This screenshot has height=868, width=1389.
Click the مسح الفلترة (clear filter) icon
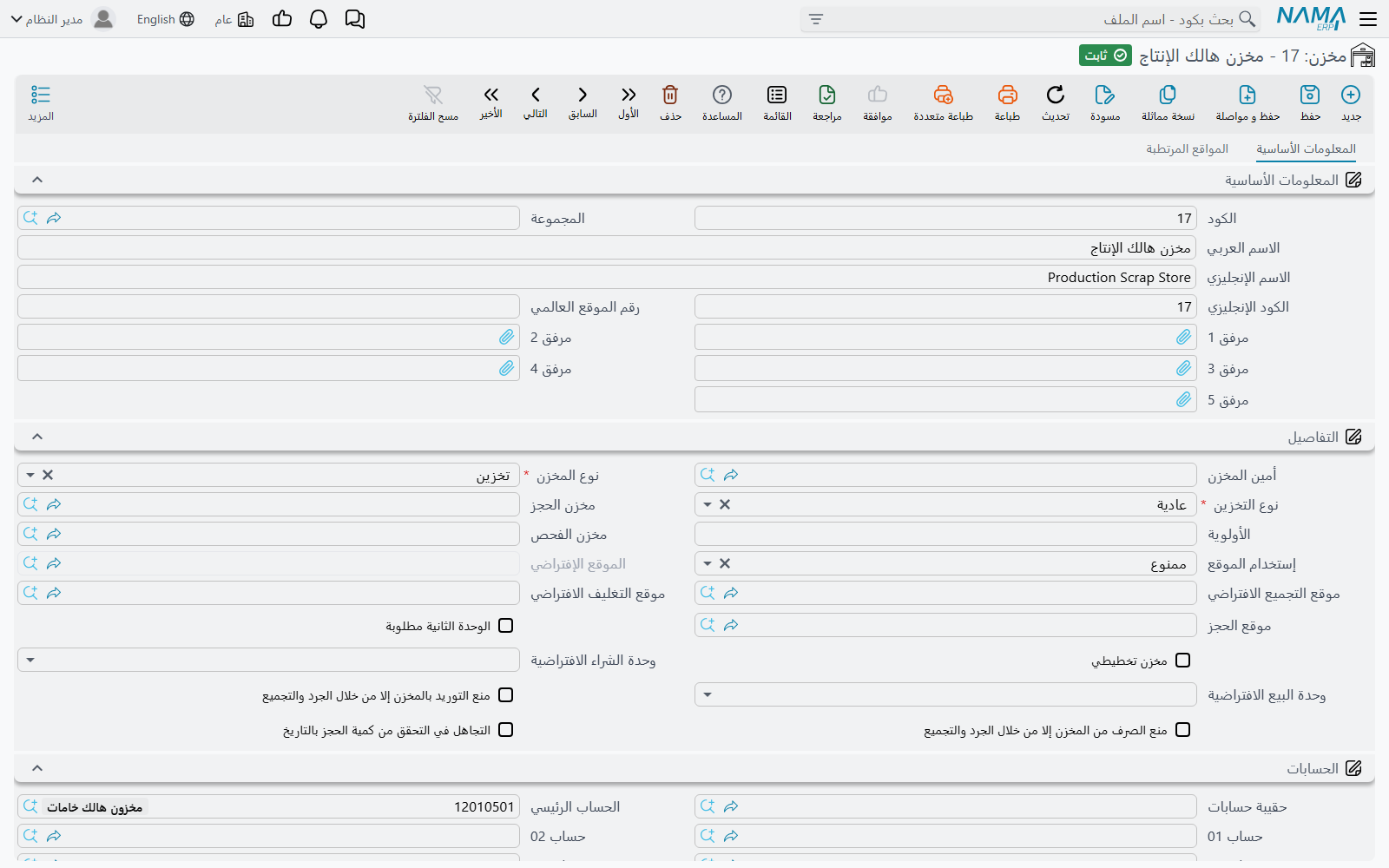433,95
